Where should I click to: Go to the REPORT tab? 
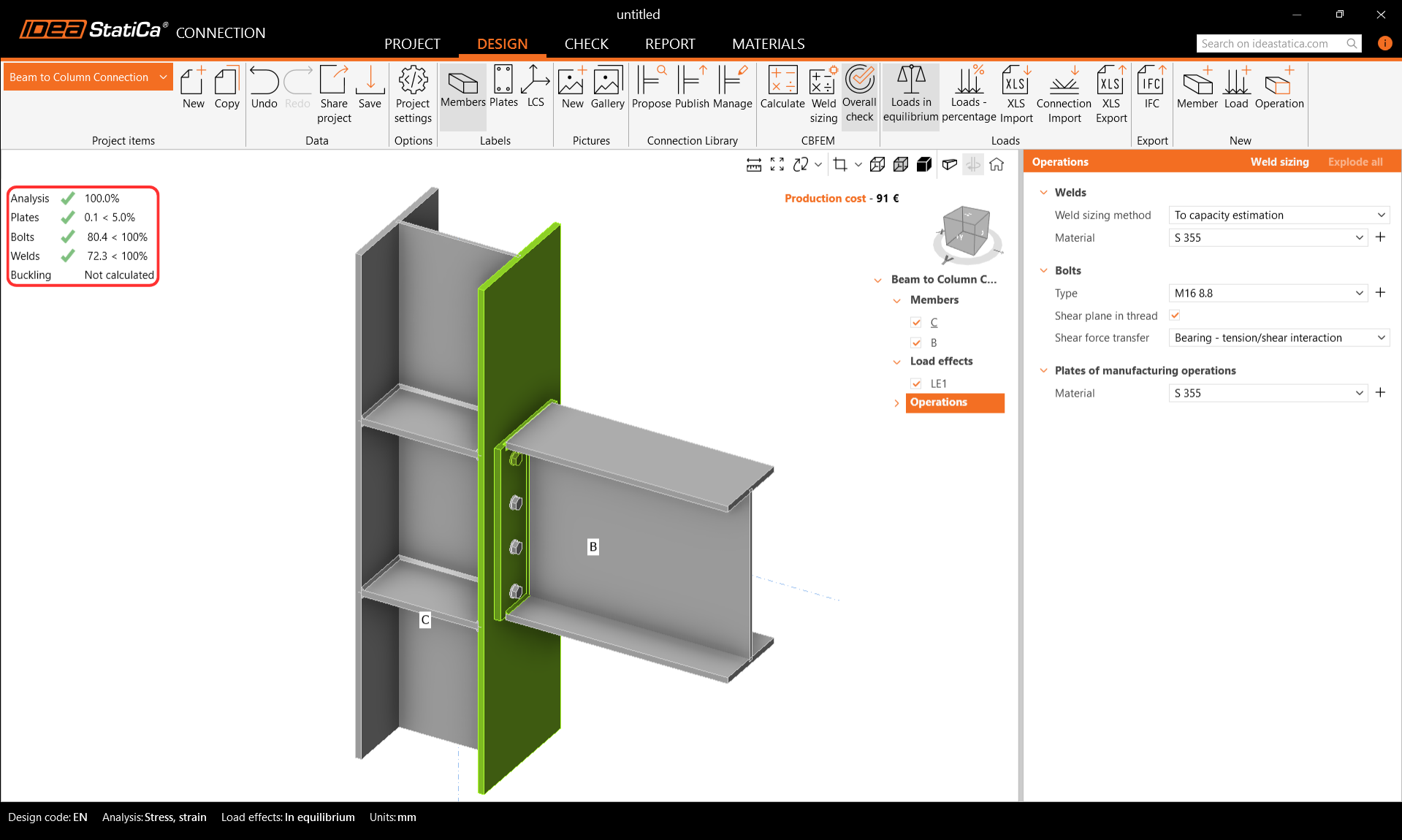(670, 44)
